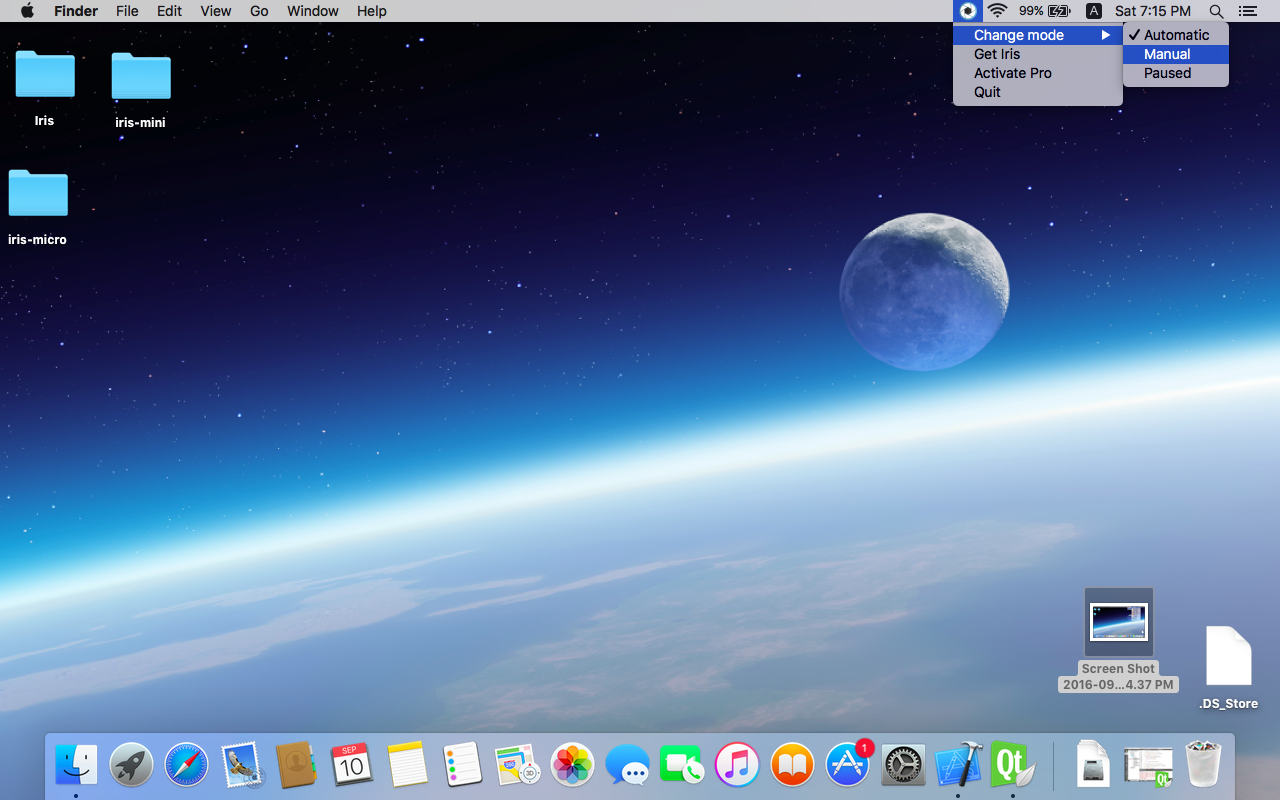Viewport: 1280px width, 800px height.
Task: Open iTunes from the Dock
Action: pos(738,766)
